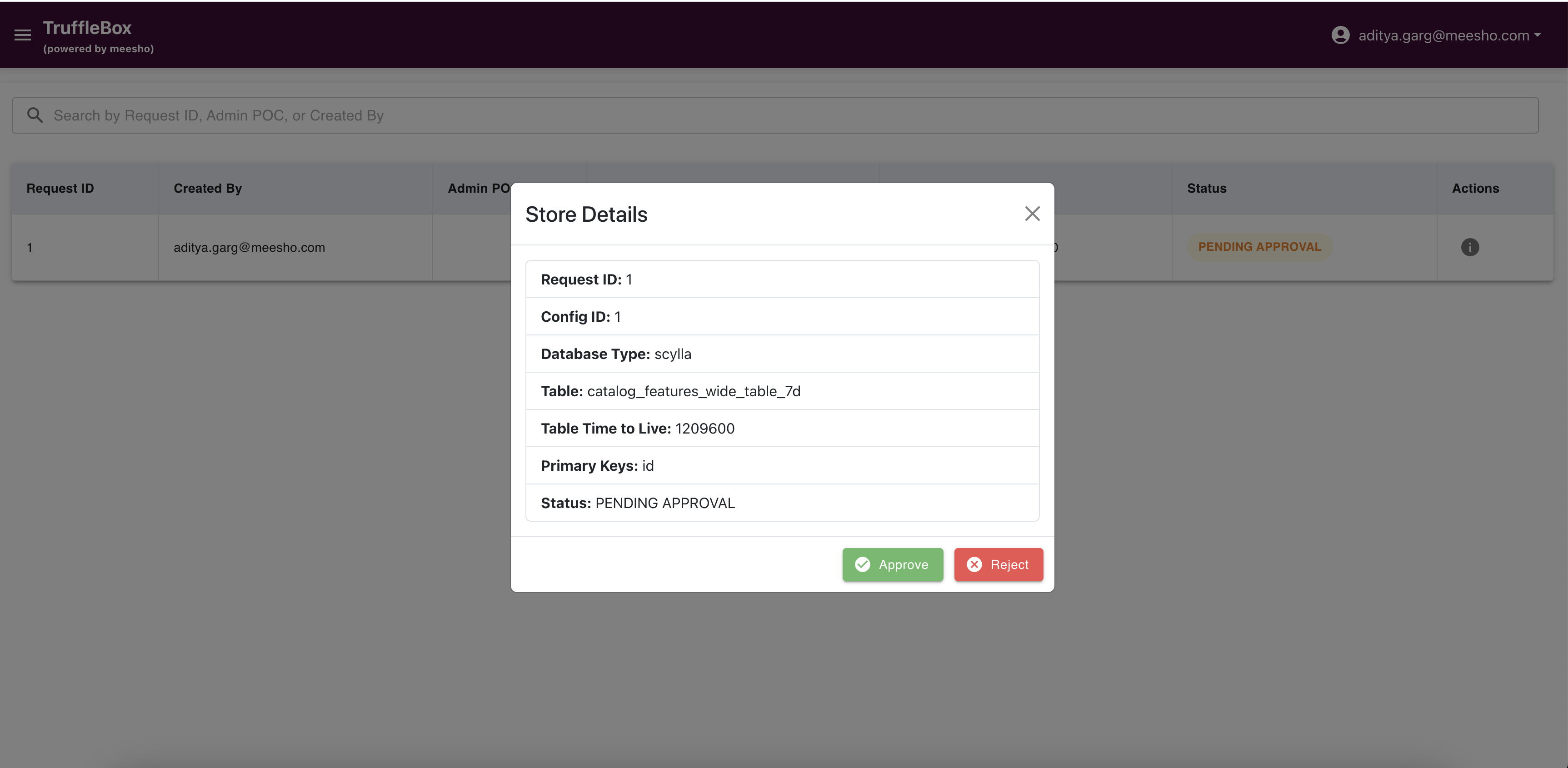Image resolution: width=1568 pixels, height=768 pixels.
Task: Click the PENDING APPROVAL status badge
Action: 1259,247
